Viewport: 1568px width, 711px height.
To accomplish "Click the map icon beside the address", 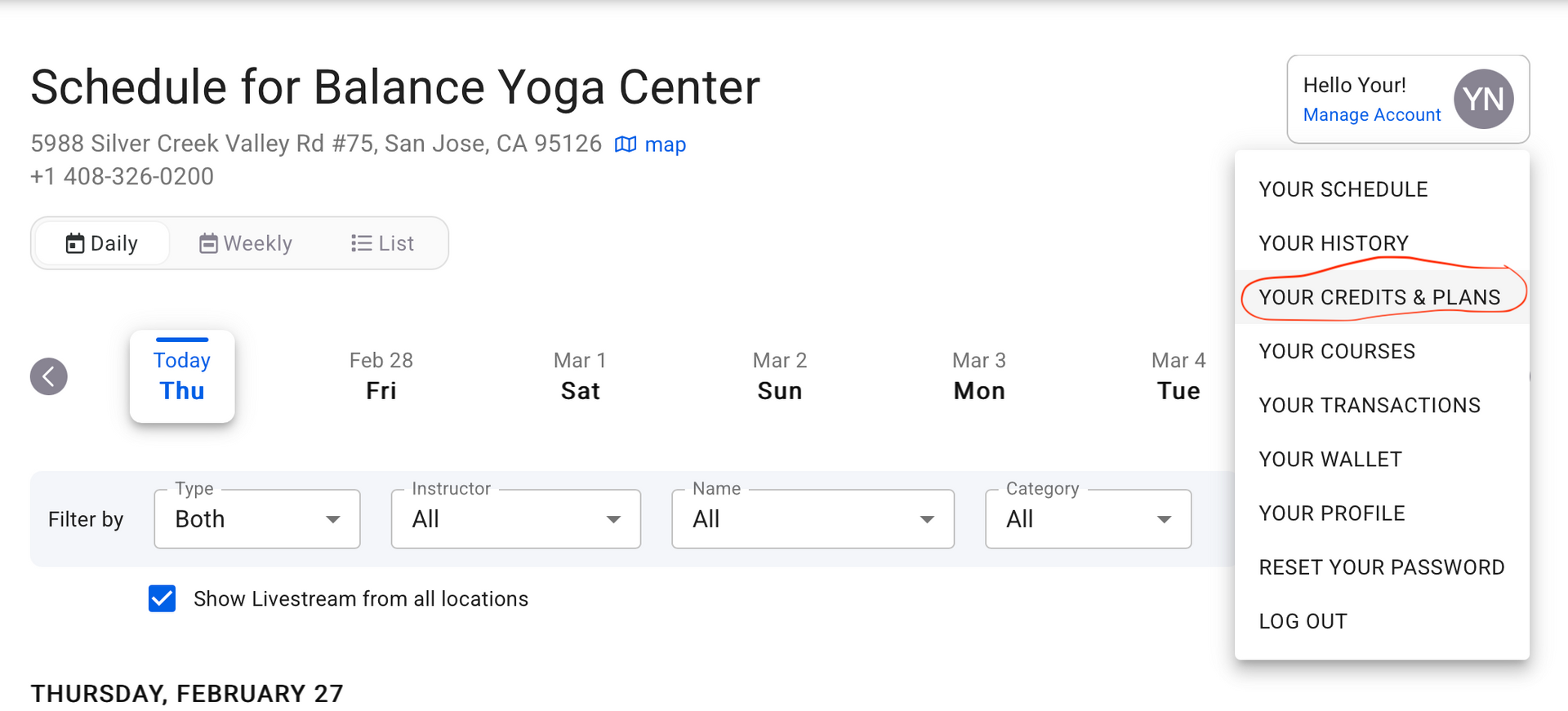I will click(x=626, y=144).
